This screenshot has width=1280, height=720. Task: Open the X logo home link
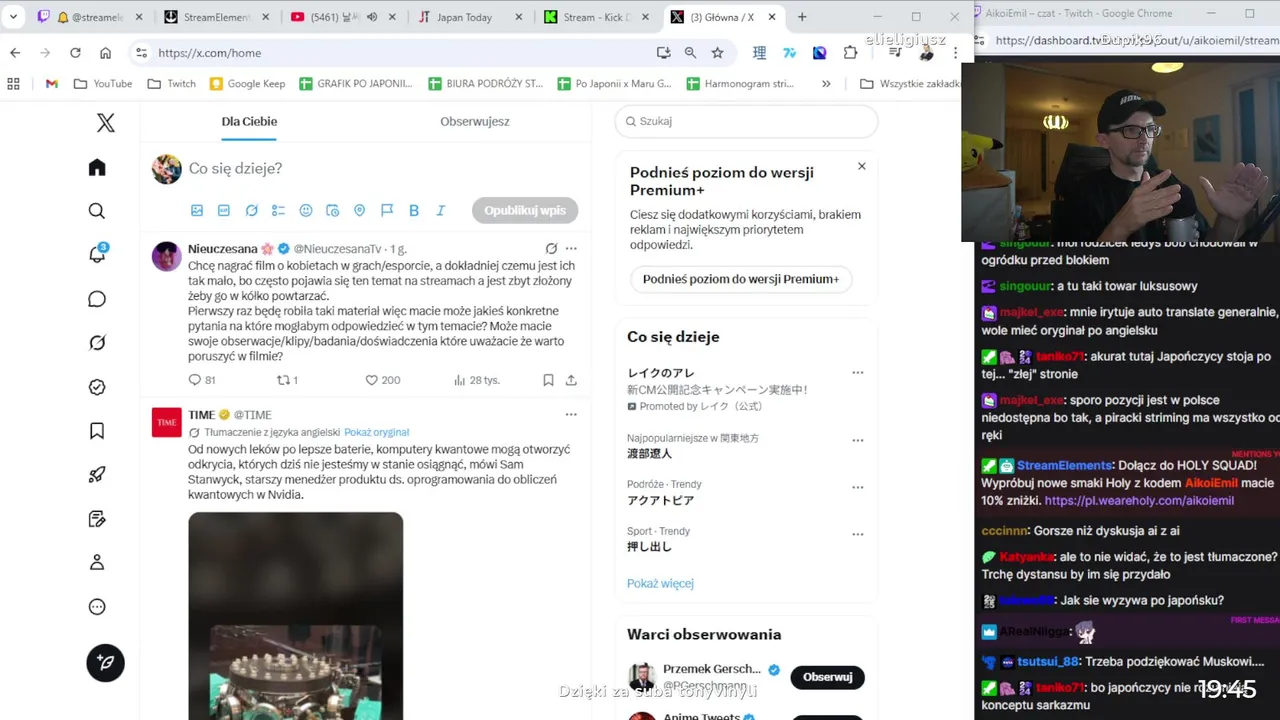105,123
